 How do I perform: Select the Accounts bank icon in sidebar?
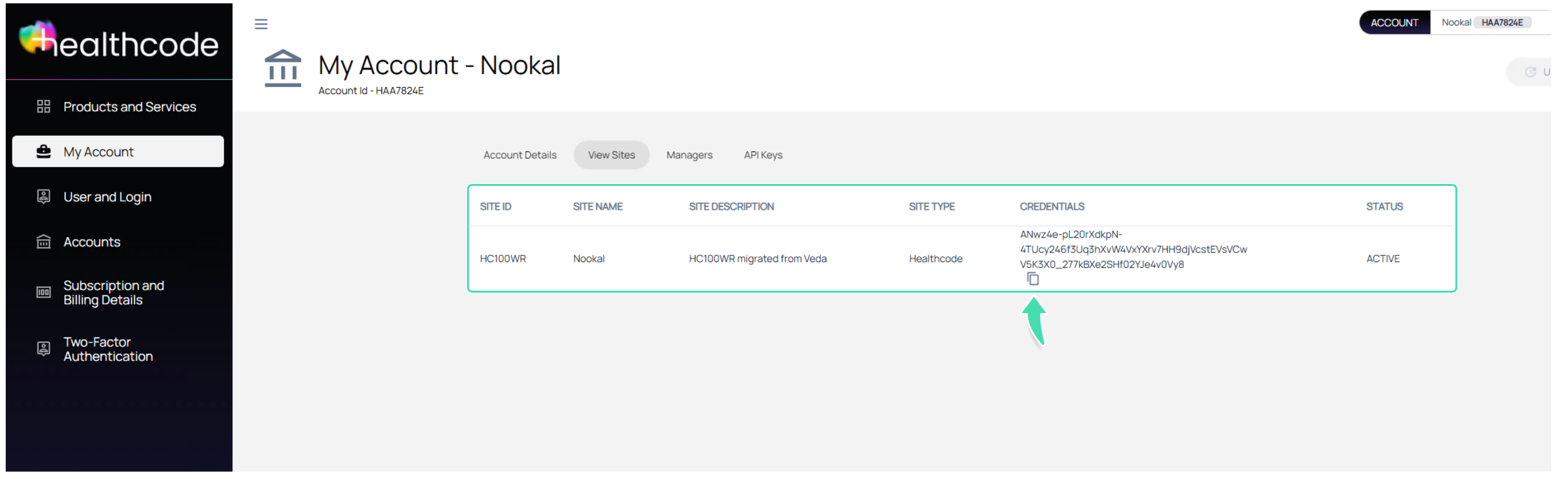(x=42, y=241)
